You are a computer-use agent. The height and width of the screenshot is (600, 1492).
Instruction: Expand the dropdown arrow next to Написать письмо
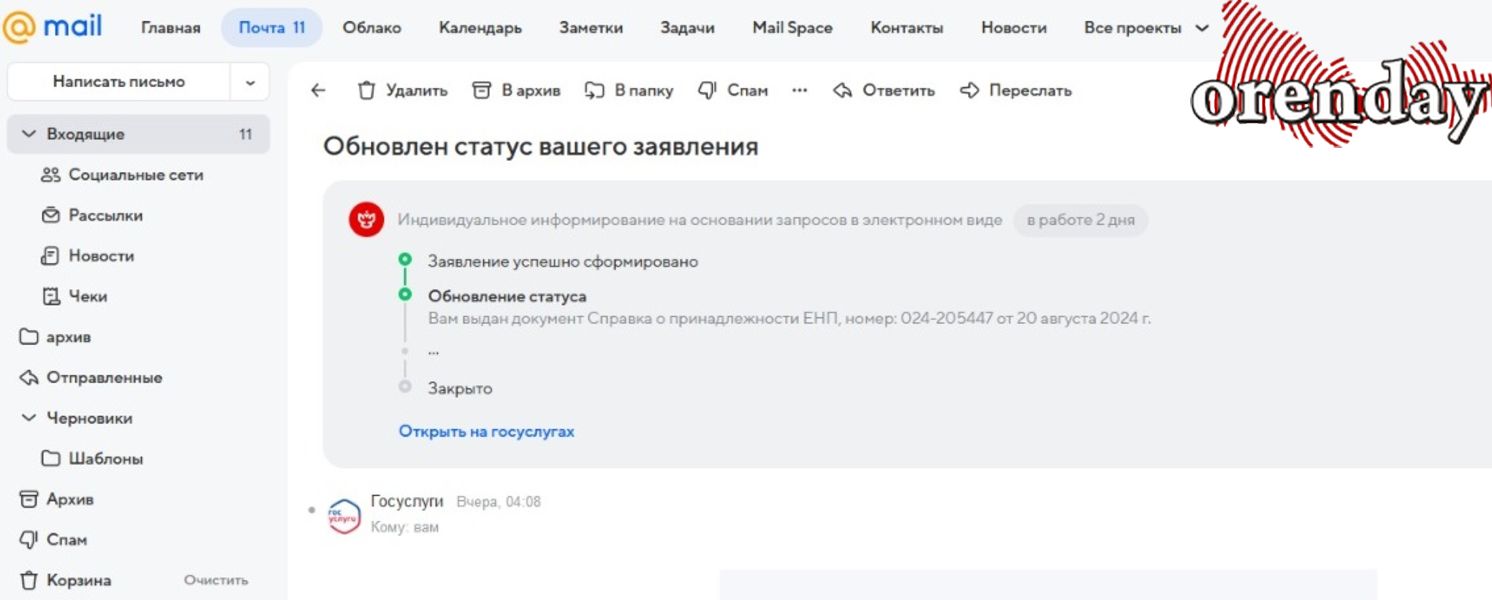pyautogui.click(x=250, y=82)
